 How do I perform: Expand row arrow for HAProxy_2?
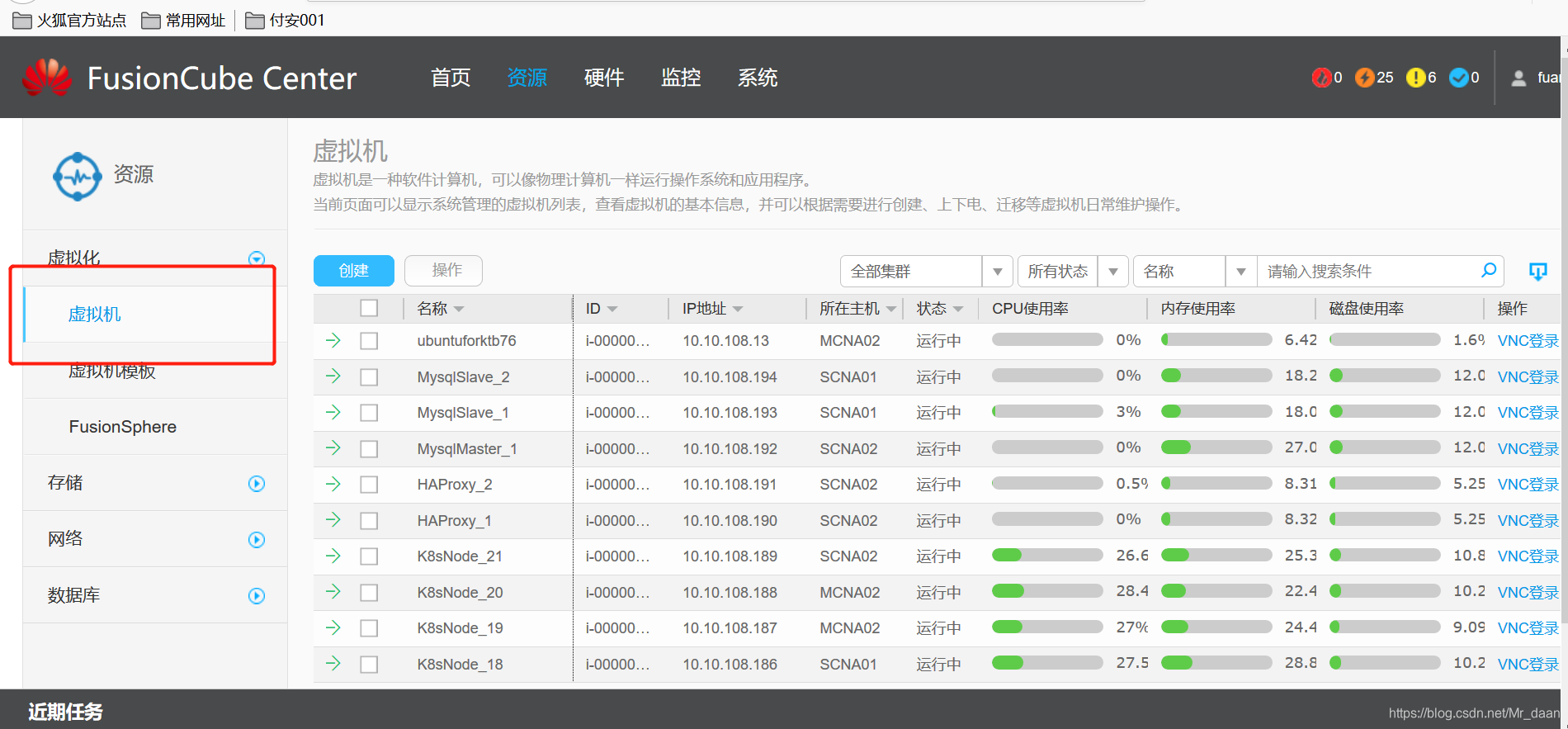tap(333, 484)
